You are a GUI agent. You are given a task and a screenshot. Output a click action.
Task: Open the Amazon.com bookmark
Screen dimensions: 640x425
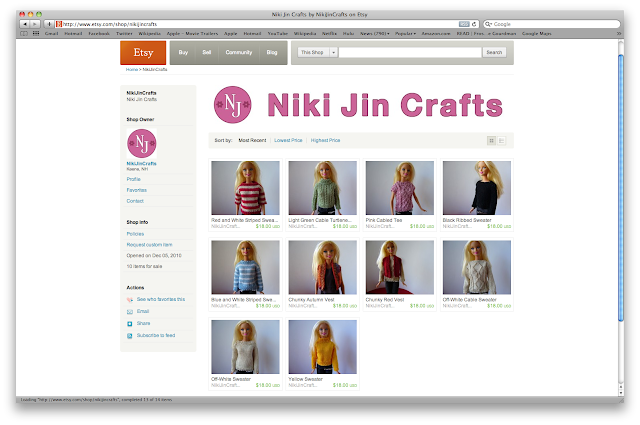(436, 33)
